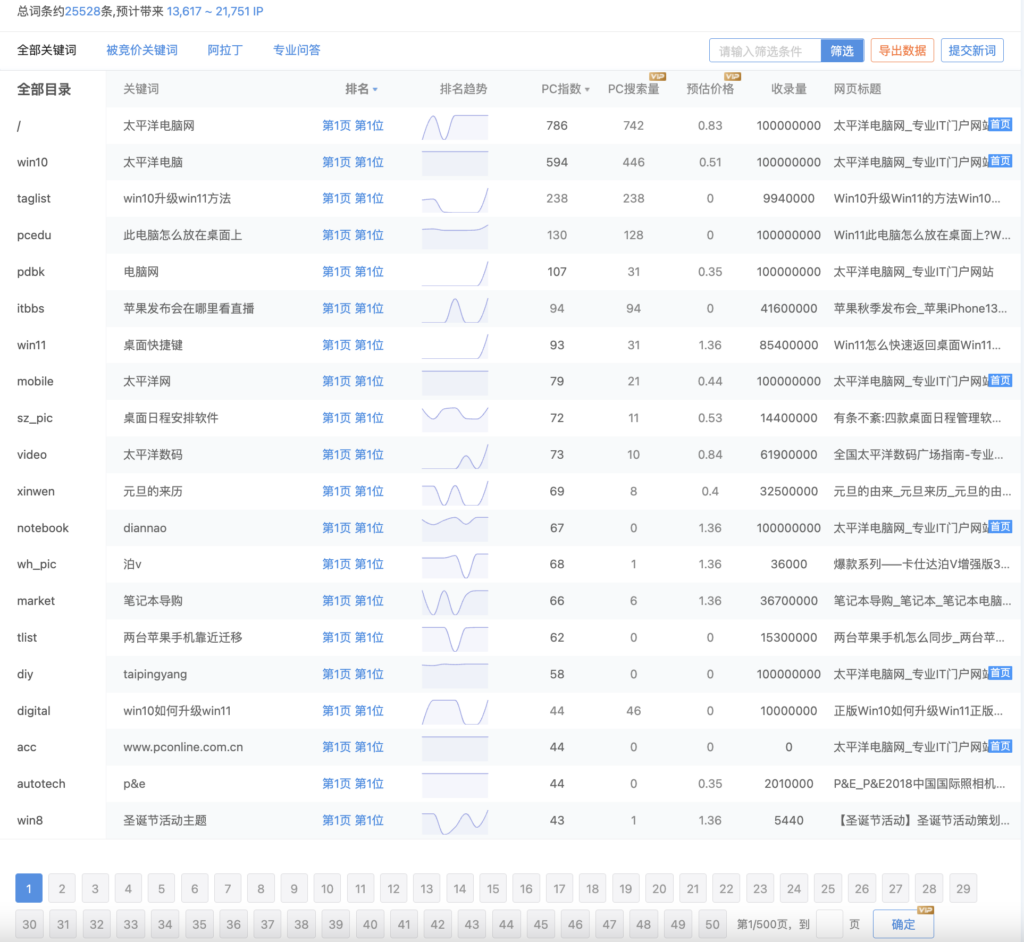This screenshot has height=942, width=1024.
Task: Go to page 2 of results
Action: tap(62, 888)
